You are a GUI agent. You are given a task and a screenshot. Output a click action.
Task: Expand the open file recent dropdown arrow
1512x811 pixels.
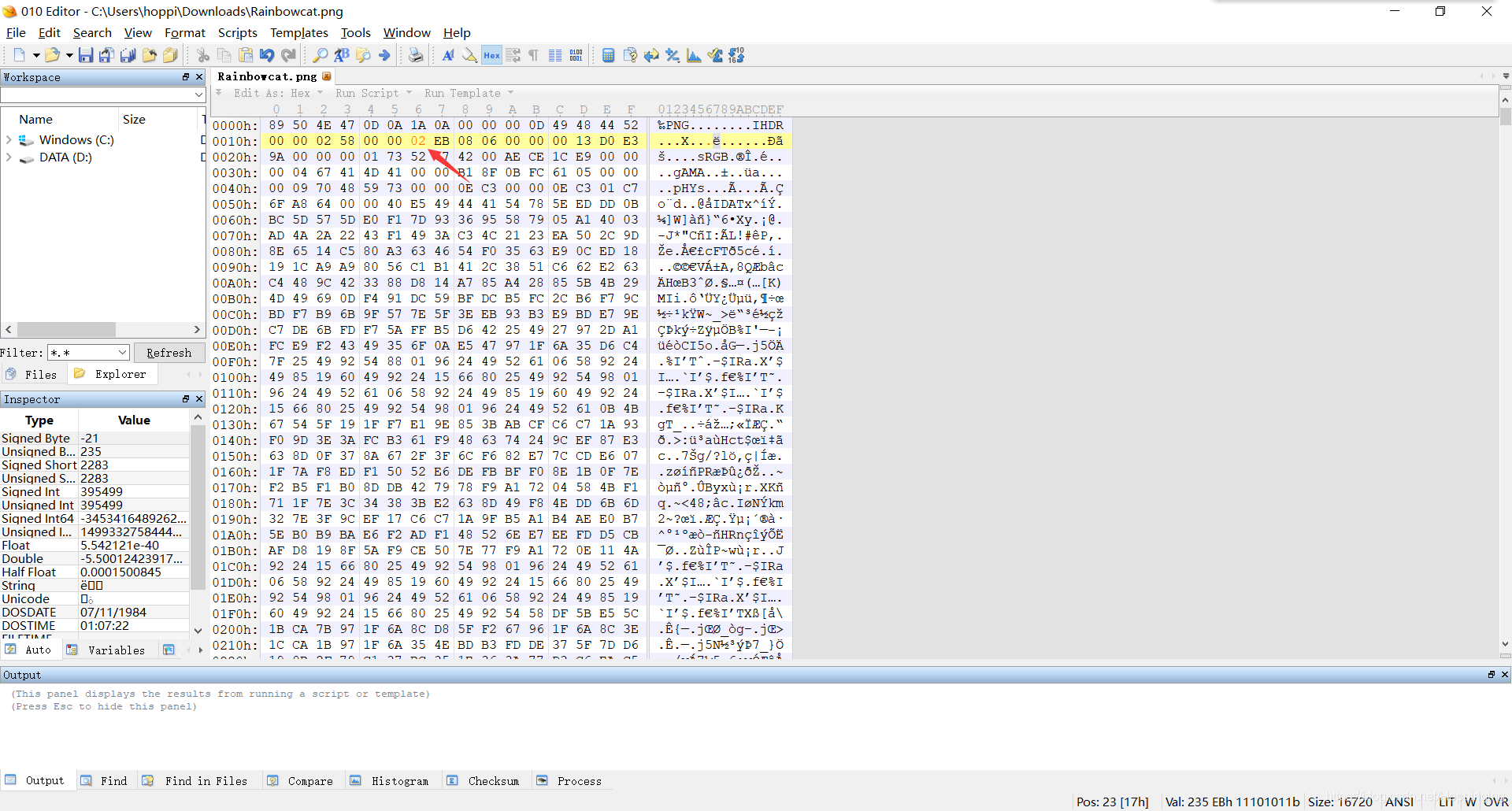point(69,55)
